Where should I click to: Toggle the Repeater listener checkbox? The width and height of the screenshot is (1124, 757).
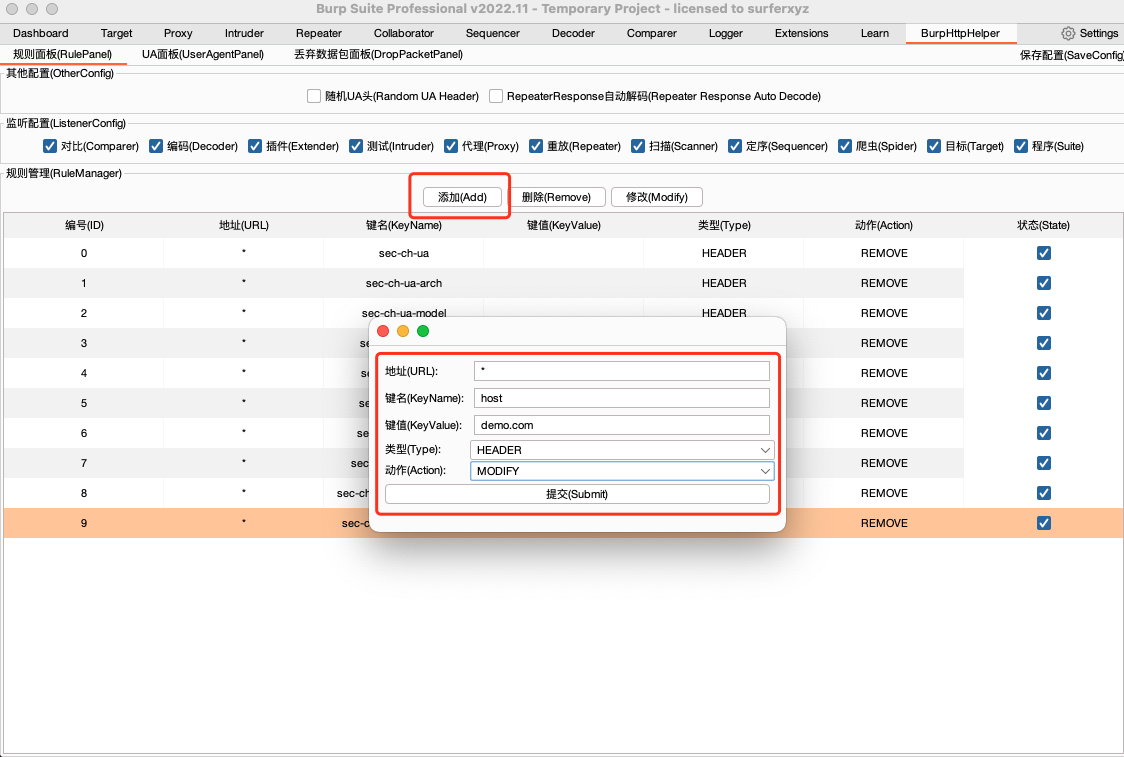pyautogui.click(x=535, y=146)
